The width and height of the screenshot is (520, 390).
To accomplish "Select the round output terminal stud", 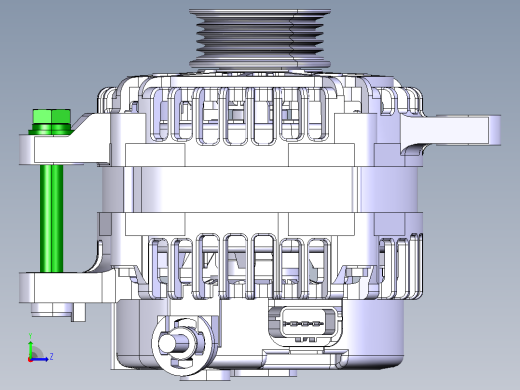I will tap(173, 343).
